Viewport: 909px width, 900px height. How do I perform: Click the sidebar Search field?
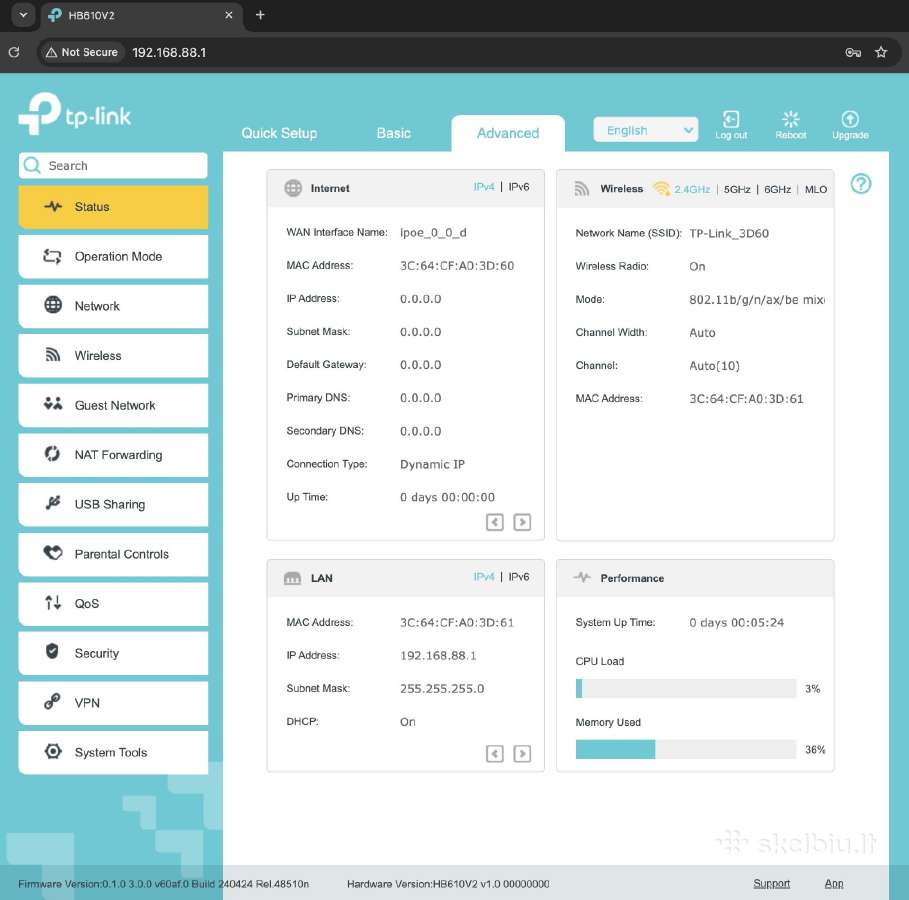click(113, 166)
